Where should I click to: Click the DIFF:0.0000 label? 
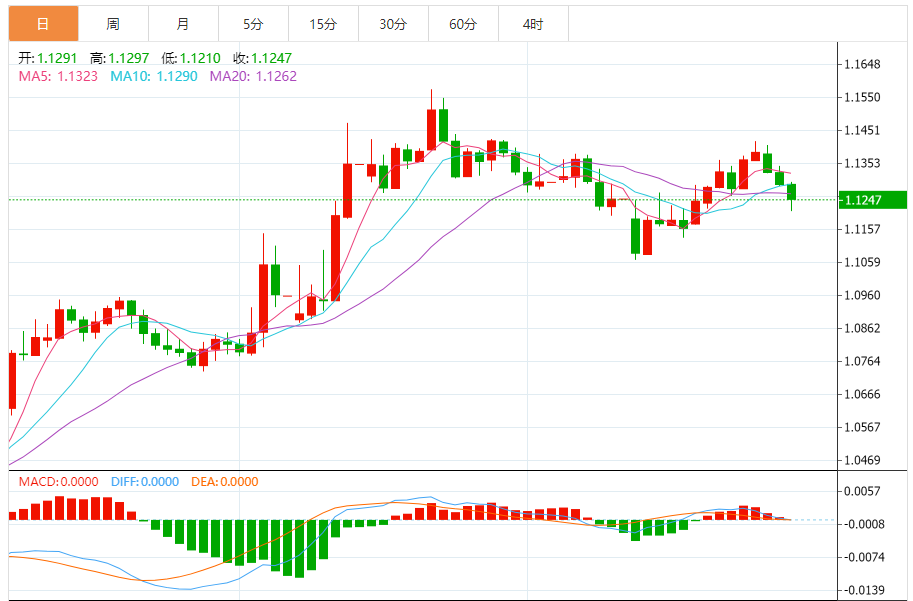(144, 482)
